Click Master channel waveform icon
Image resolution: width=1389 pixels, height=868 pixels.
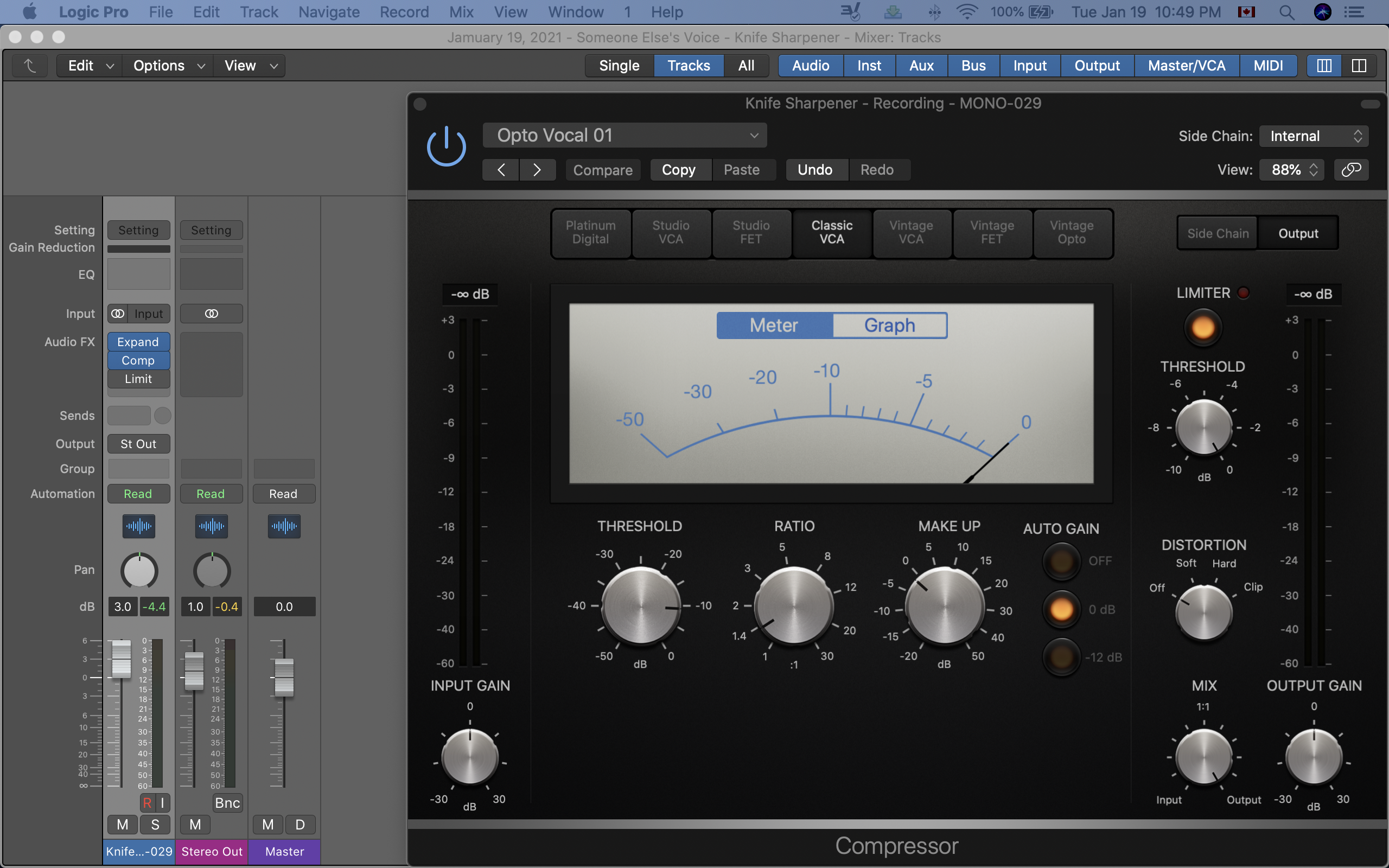[x=284, y=526]
